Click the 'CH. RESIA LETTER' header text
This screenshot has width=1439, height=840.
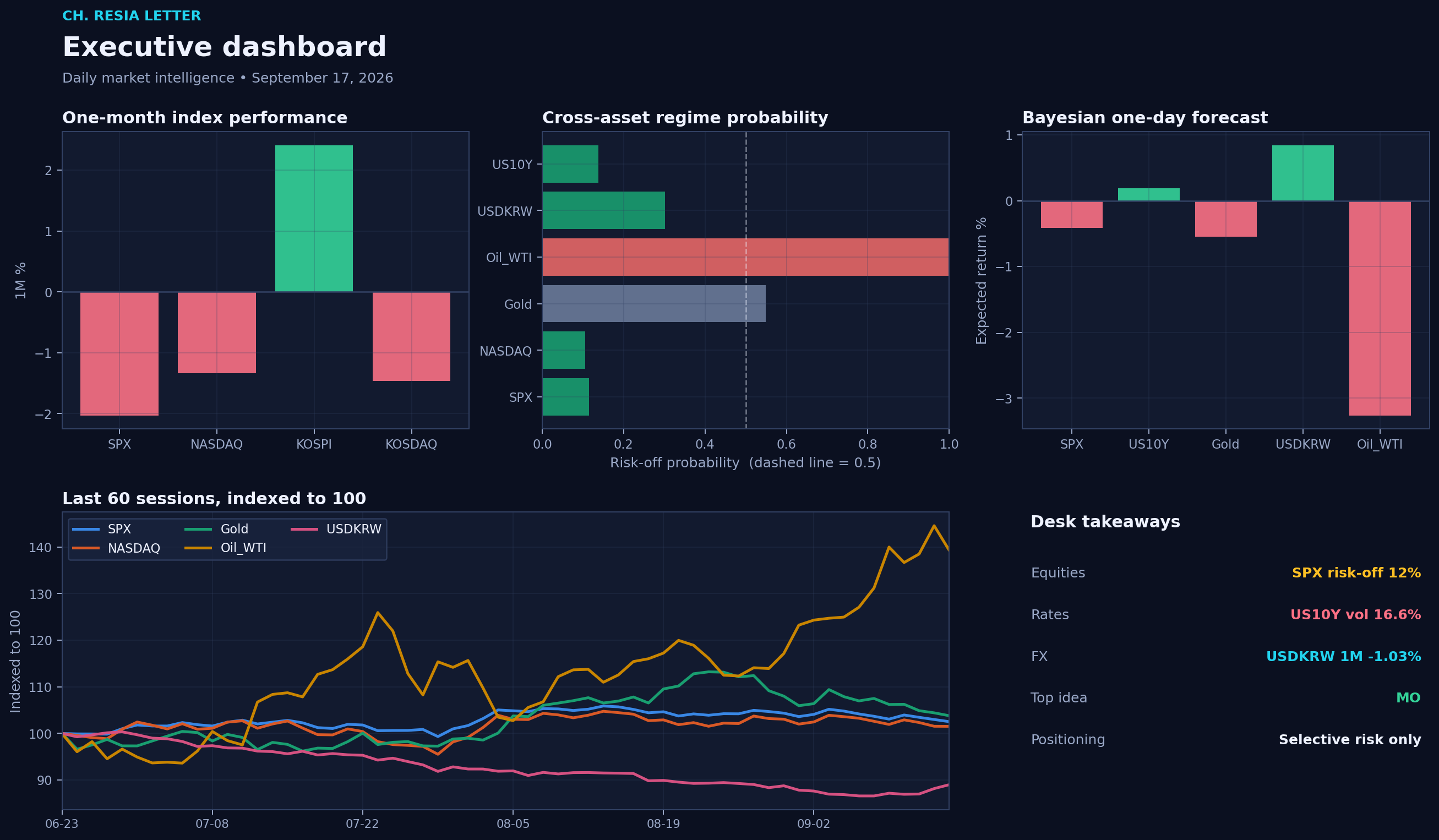tap(132, 16)
